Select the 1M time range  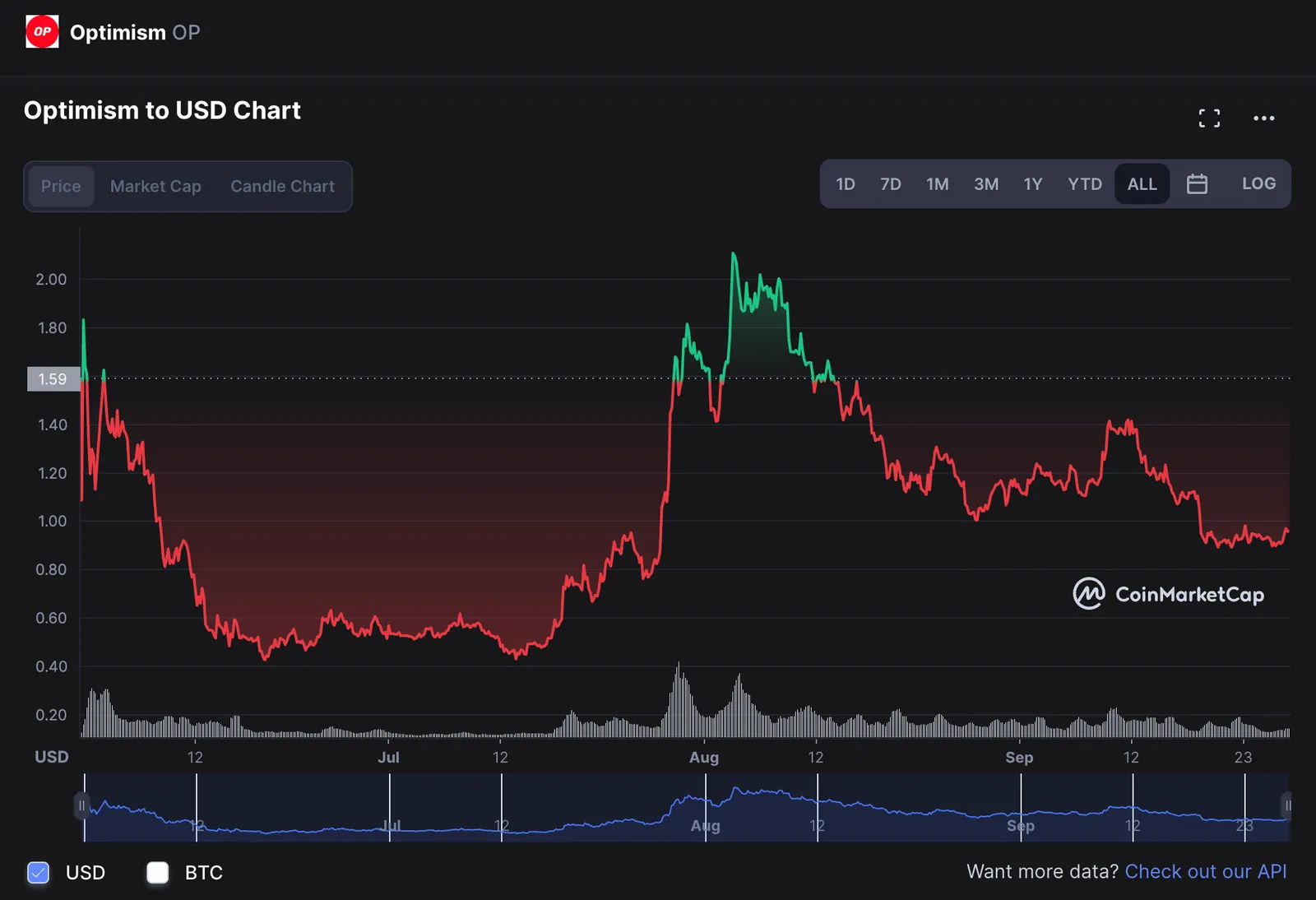click(x=938, y=183)
